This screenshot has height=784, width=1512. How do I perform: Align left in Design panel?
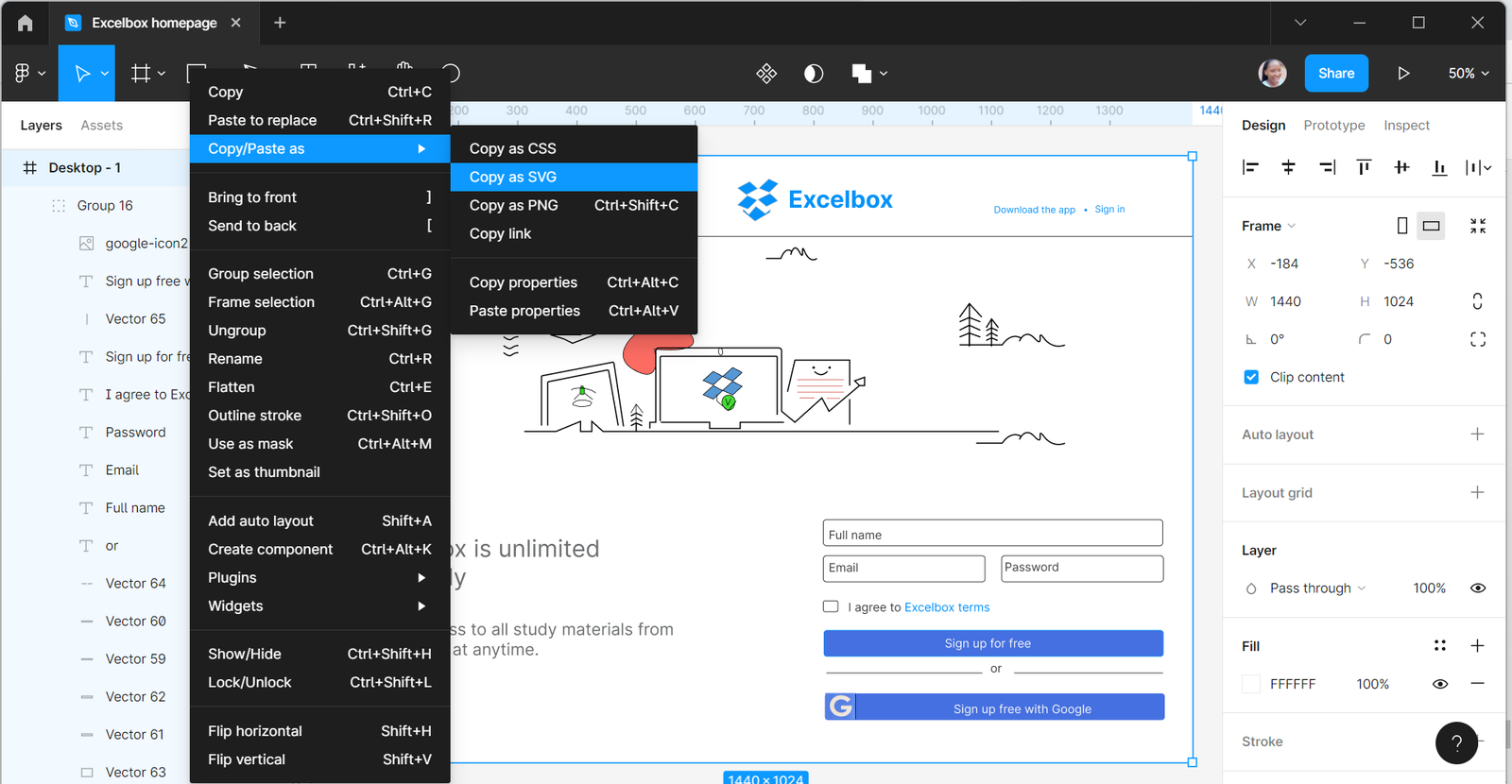click(1250, 167)
